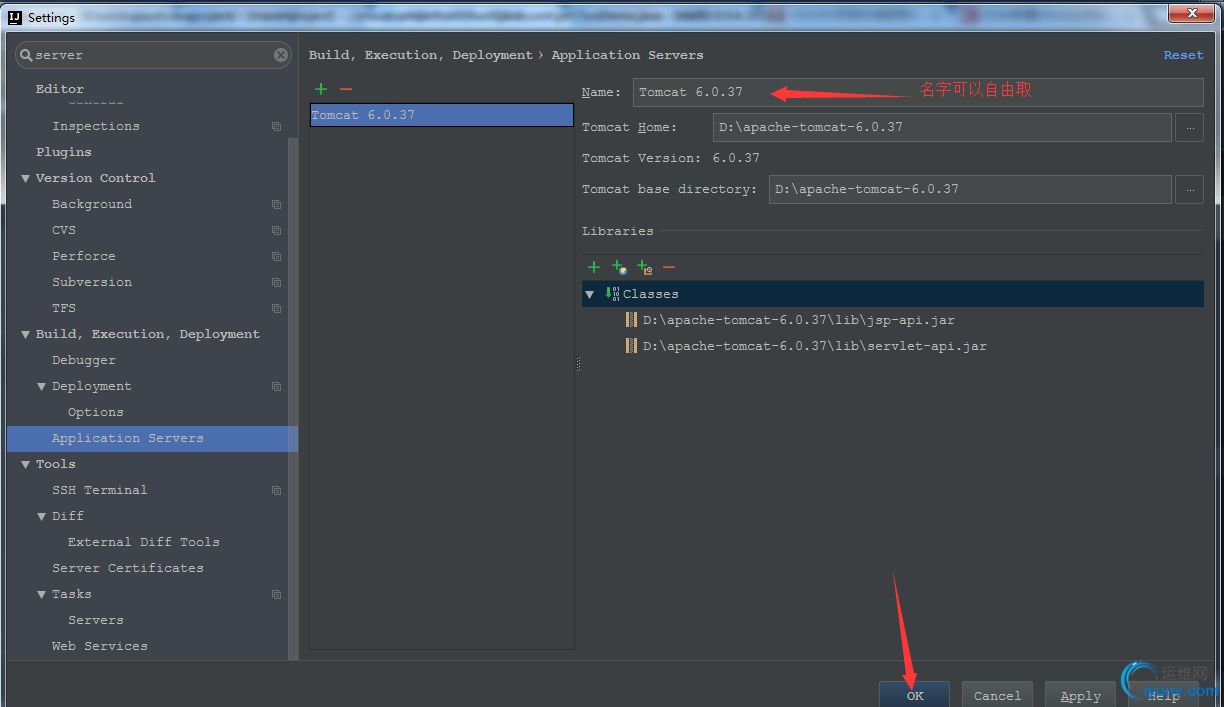This screenshot has height=707, width=1224.
Task: Select TFS settings
Action: coord(64,308)
